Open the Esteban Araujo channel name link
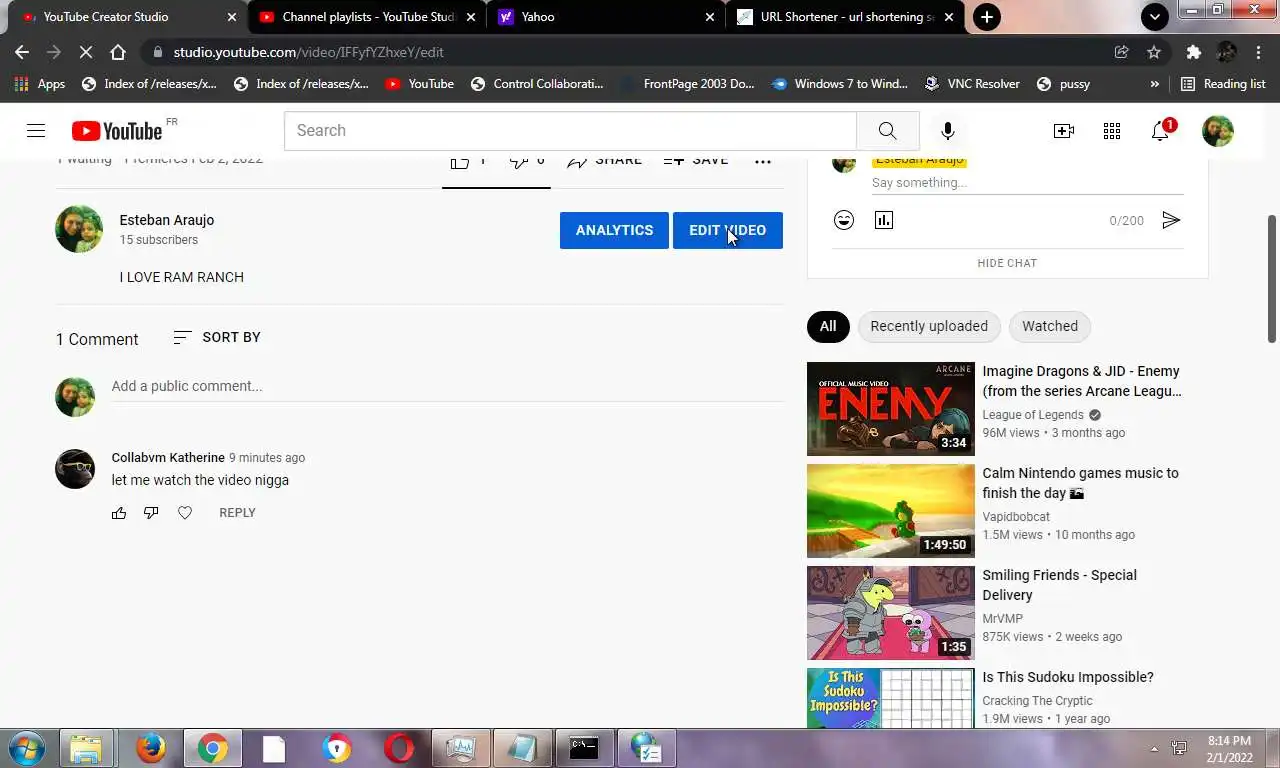 (x=167, y=220)
